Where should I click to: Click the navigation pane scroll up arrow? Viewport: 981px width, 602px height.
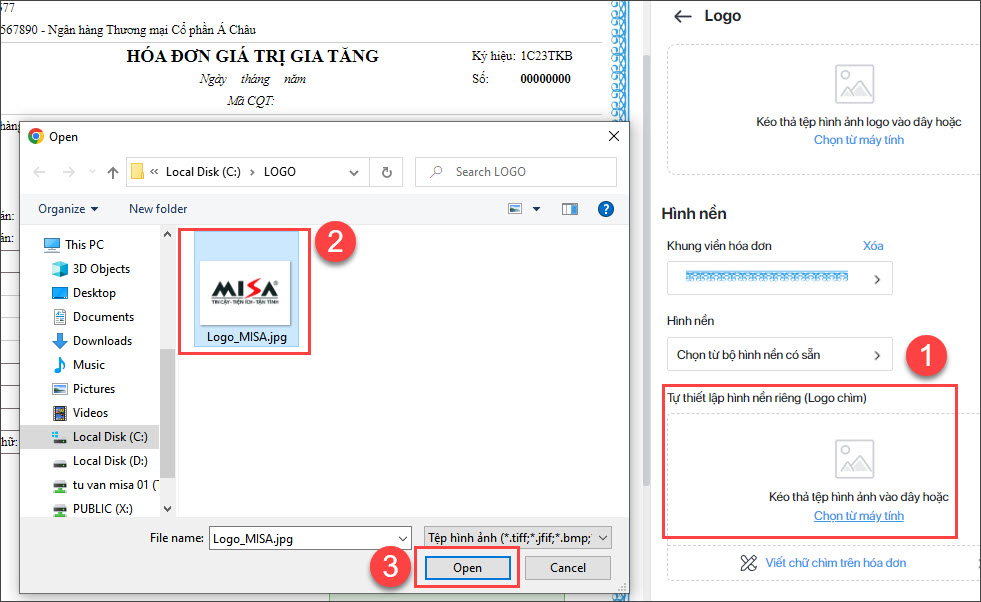[x=167, y=234]
